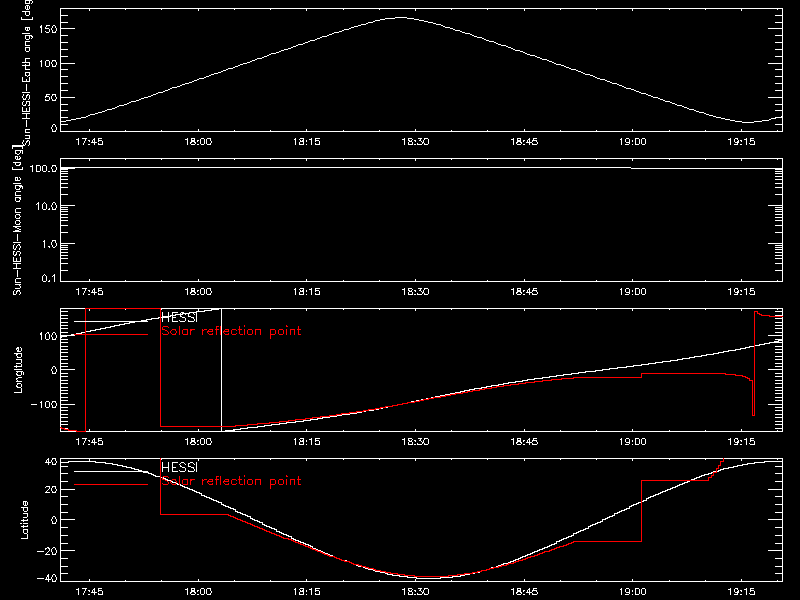Click the peak of Sun-HESSI-Earth angle curve
The width and height of the screenshot is (800, 600).
point(401,18)
